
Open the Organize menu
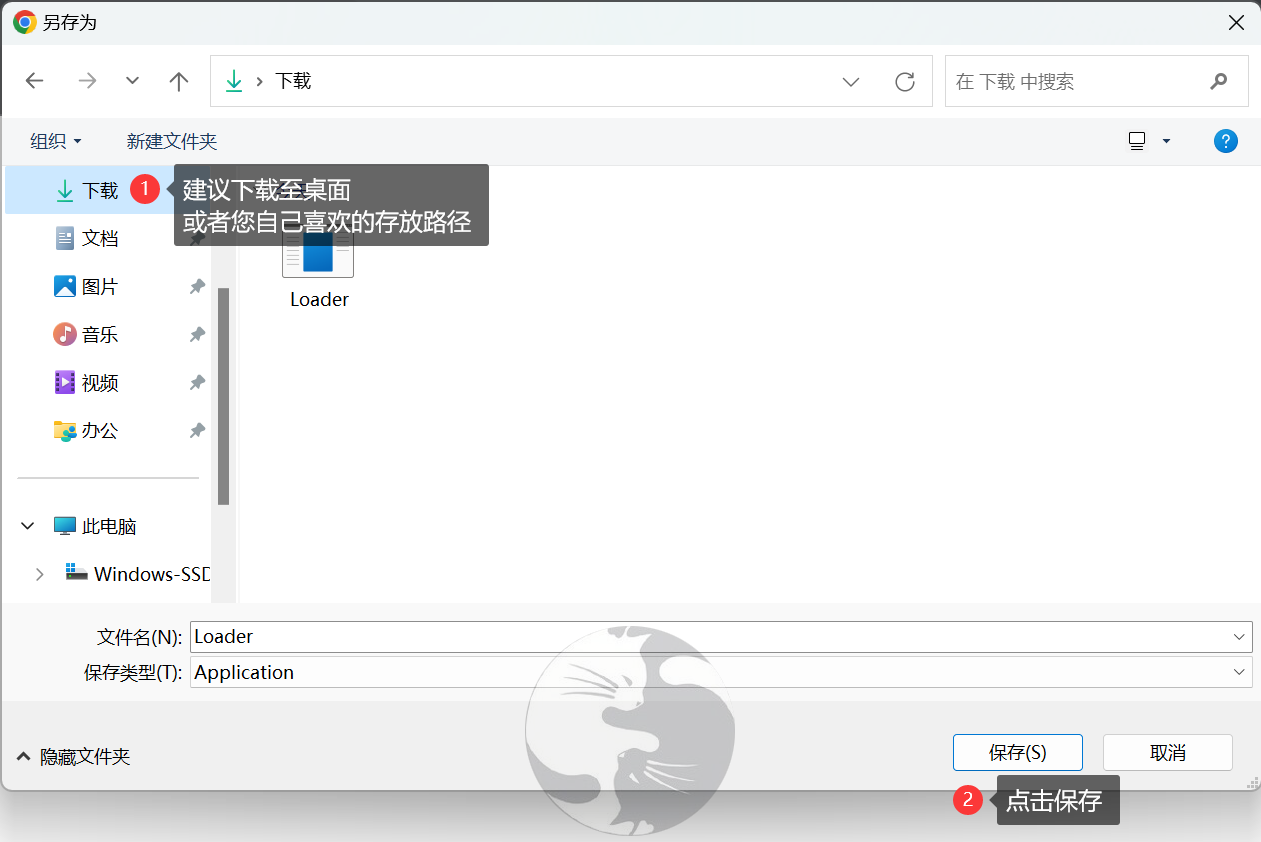tap(56, 141)
